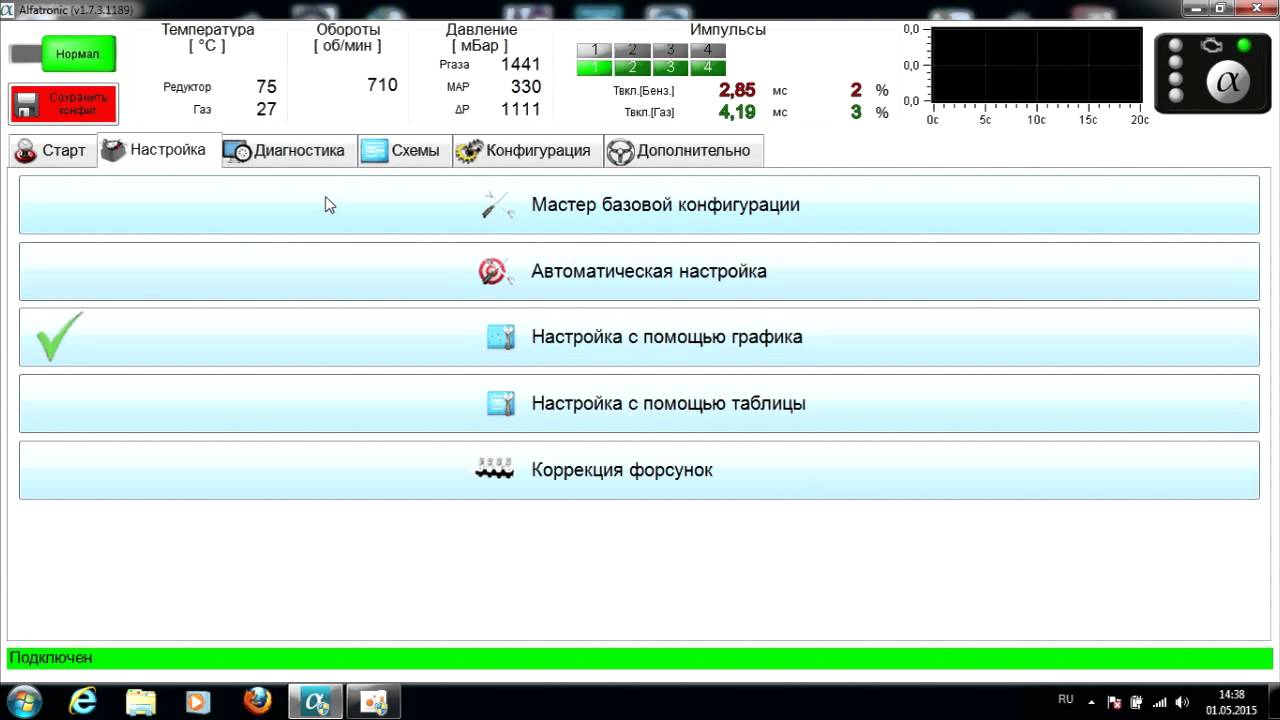
Task: Click the Pгаза pressure value 1441
Action: tap(520, 64)
